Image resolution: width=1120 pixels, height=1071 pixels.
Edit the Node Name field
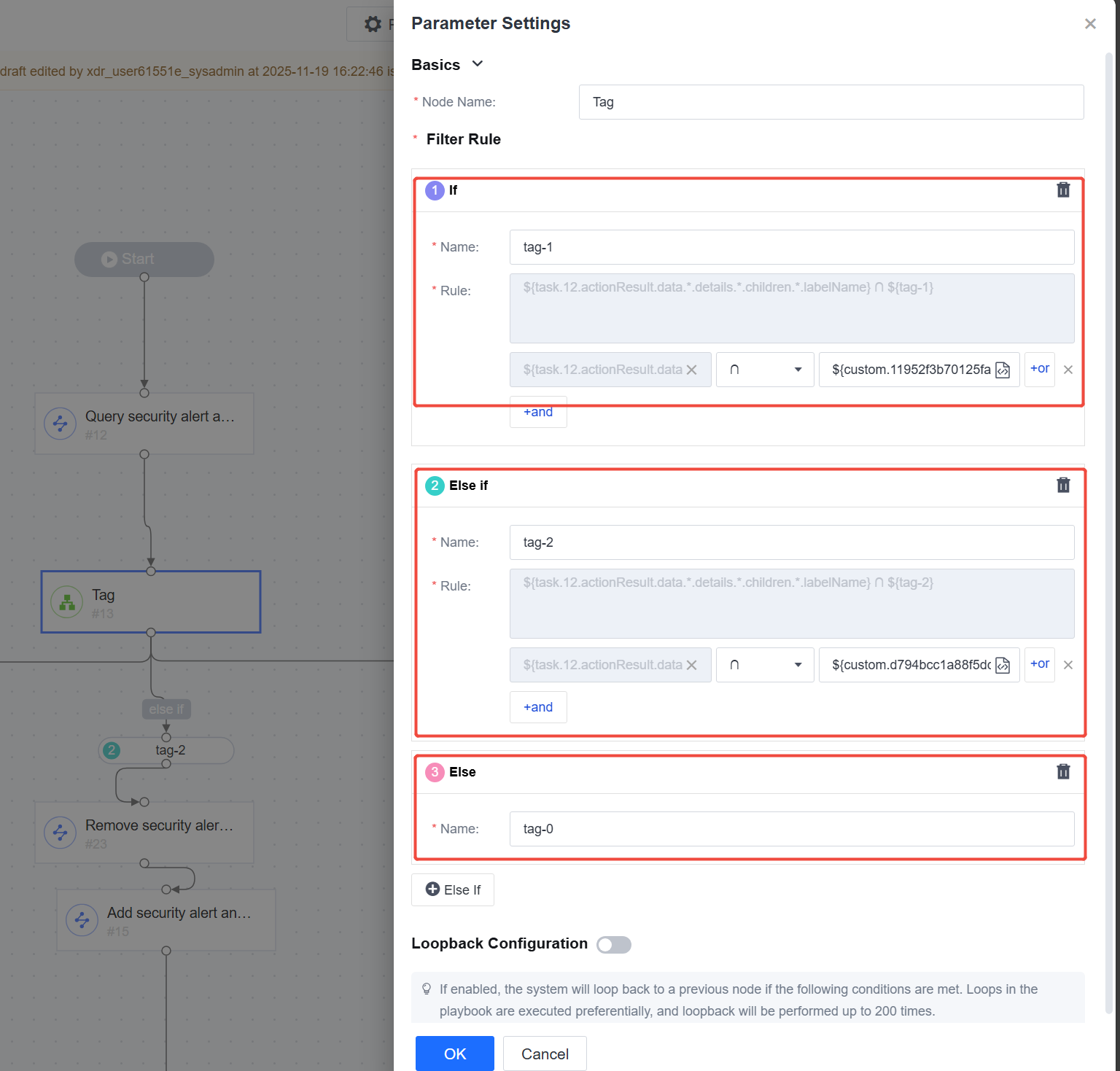(831, 102)
